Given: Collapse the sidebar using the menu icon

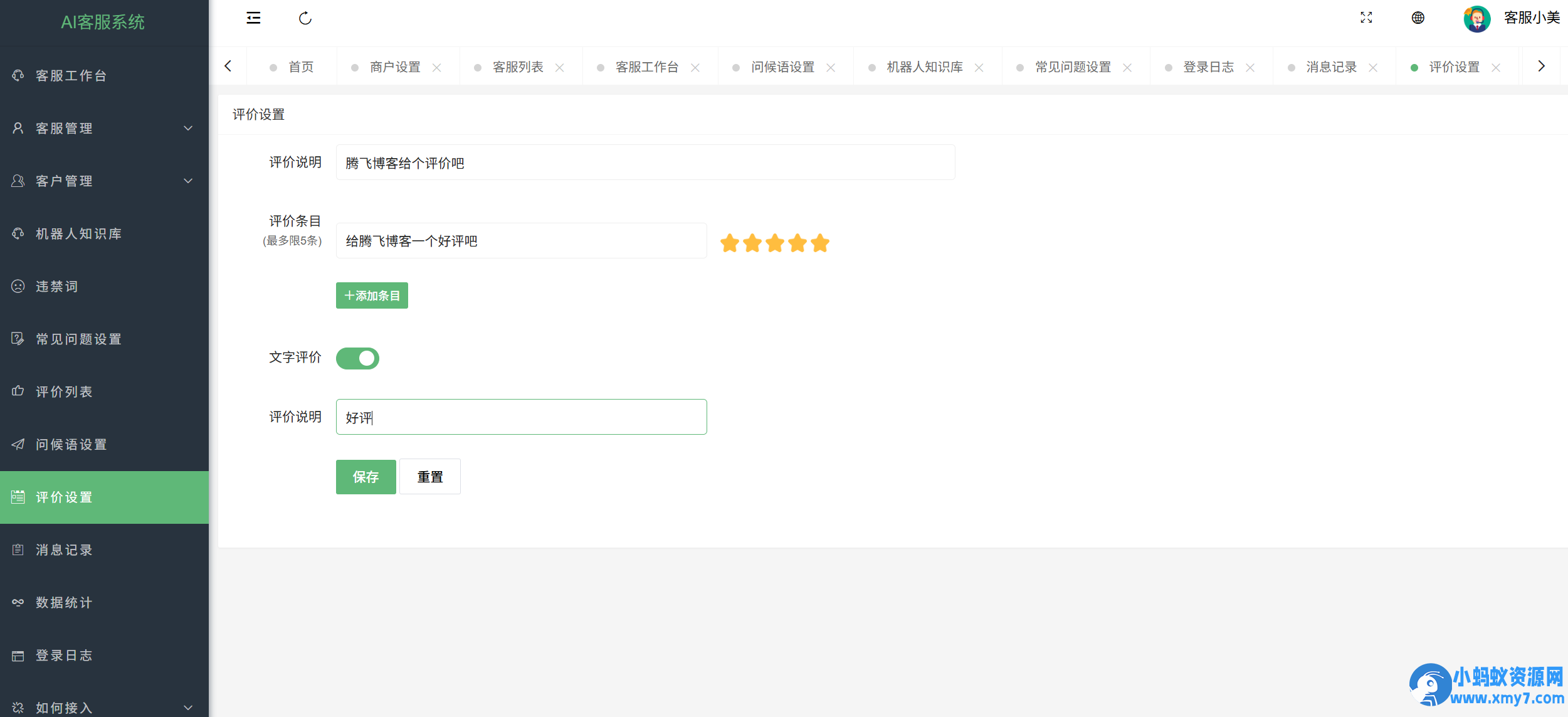Looking at the screenshot, I should pyautogui.click(x=253, y=18).
